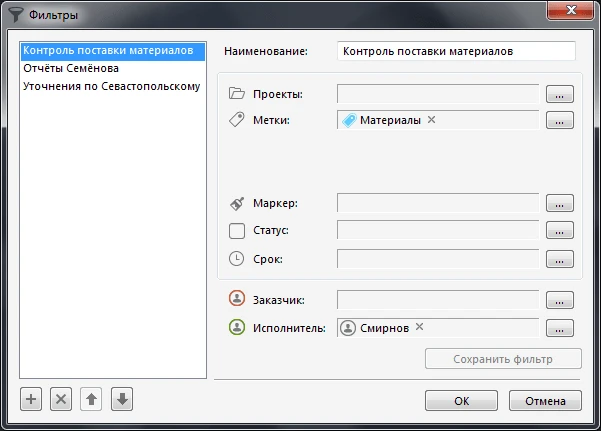Viewport: 601px width, 431px height.
Task: Select the Уточнения по Севастопольскому filter
Action: [x=111, y=86]
